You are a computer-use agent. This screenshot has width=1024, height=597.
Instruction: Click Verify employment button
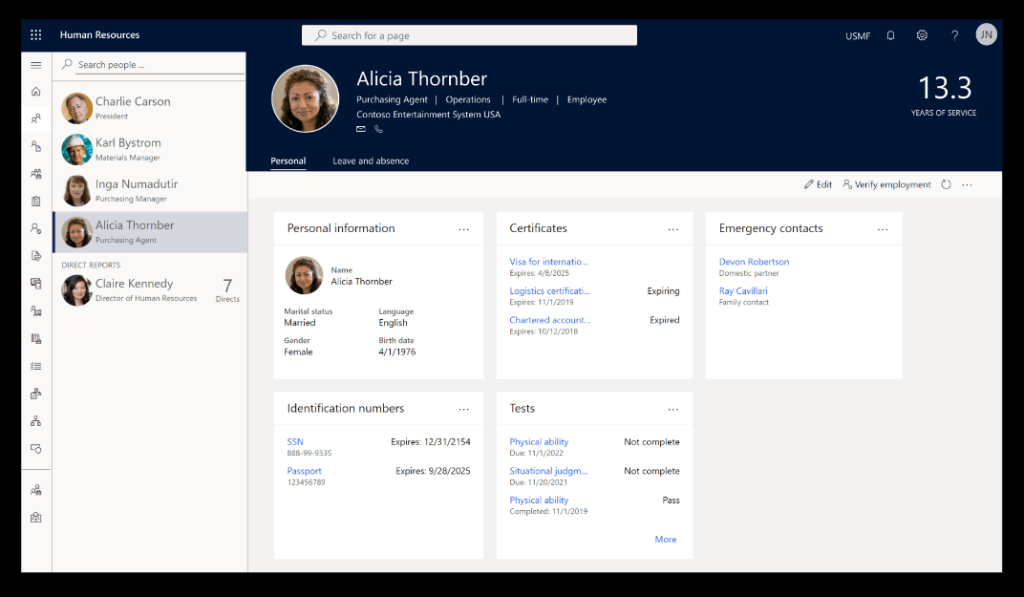click(887, 185)
